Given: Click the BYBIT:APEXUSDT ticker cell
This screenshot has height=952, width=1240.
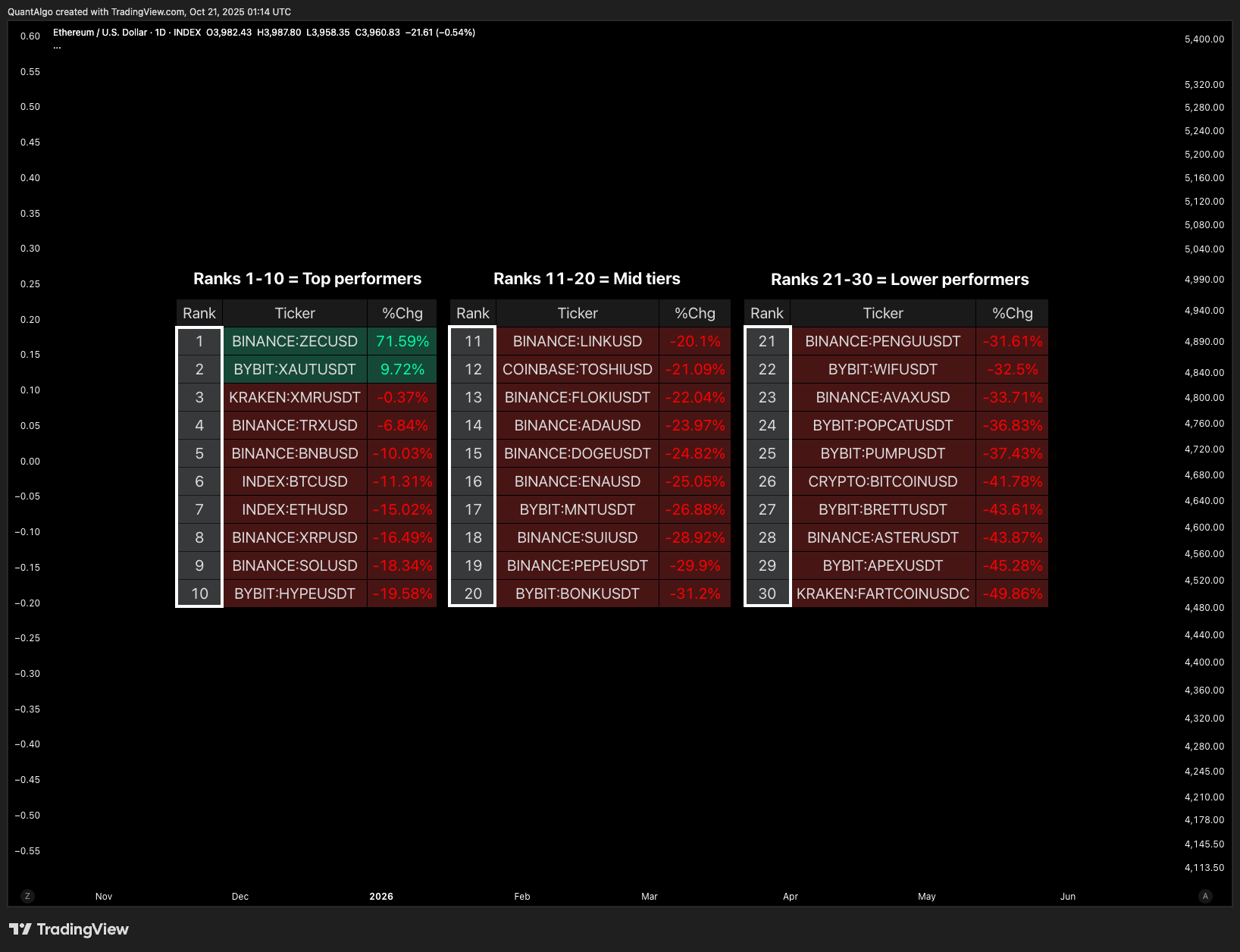Looking at the screenshot, I should tap(883, 565).
